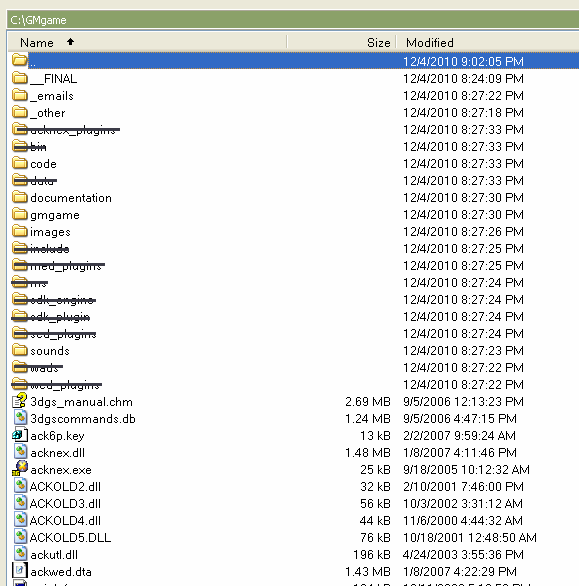Sort files by Modified column header
The height and width of the screenshot is (586, 579).
(430, 43)
